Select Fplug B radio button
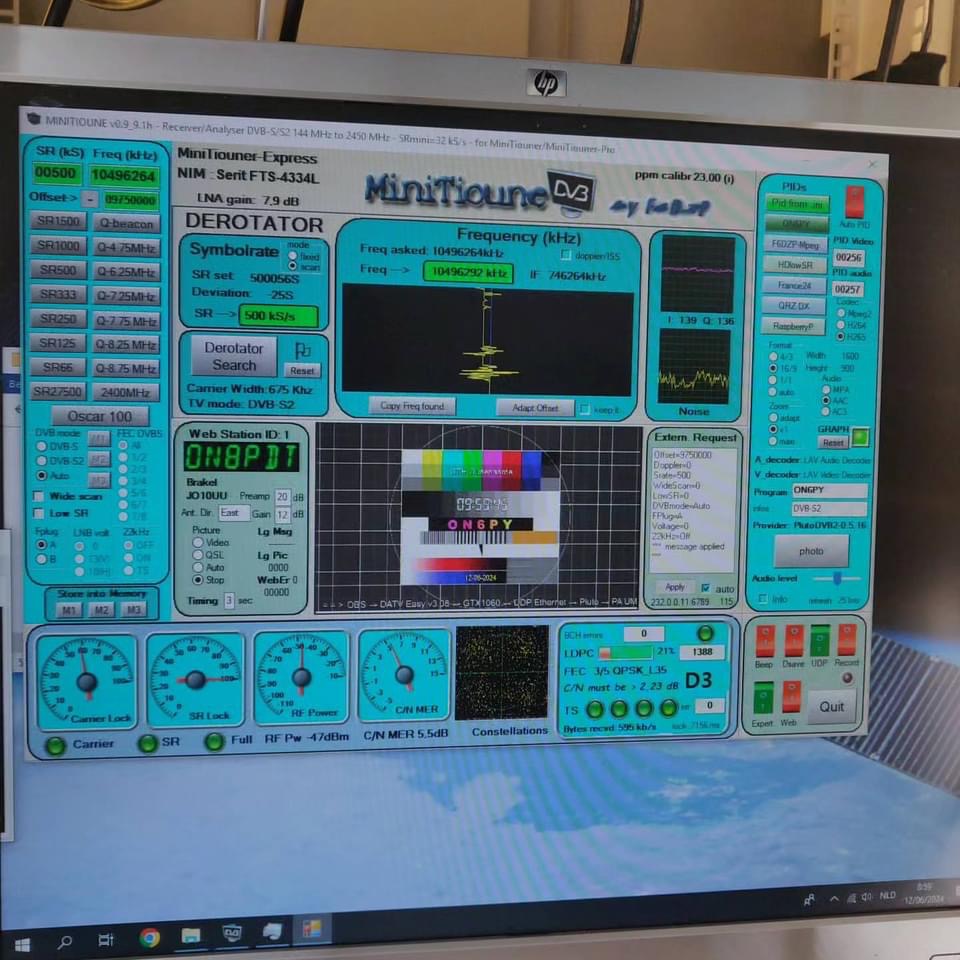Viewport: 960px width, 960px height. coord(41,559)
